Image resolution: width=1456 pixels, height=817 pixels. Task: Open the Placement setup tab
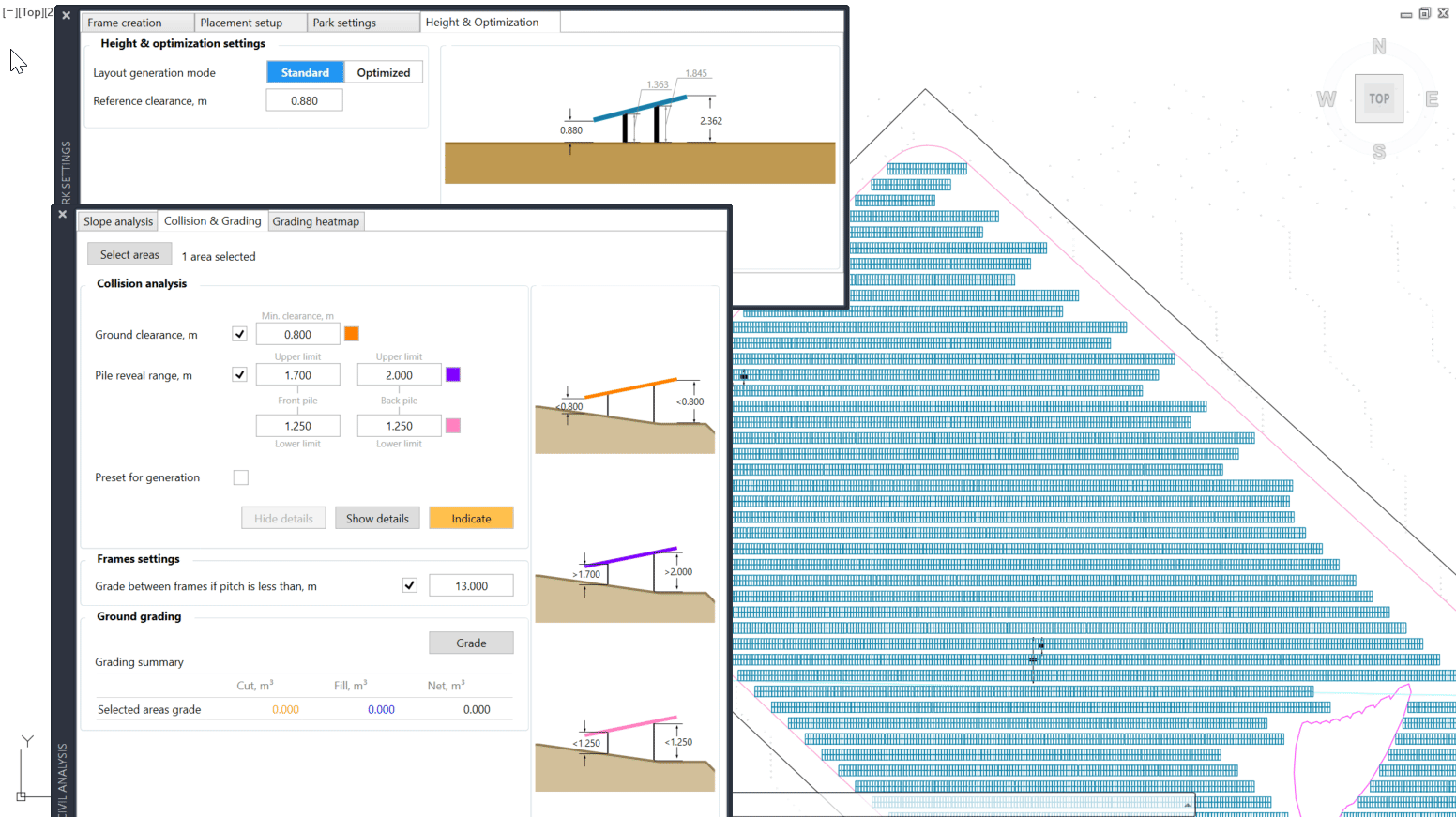tap(241, 23)
